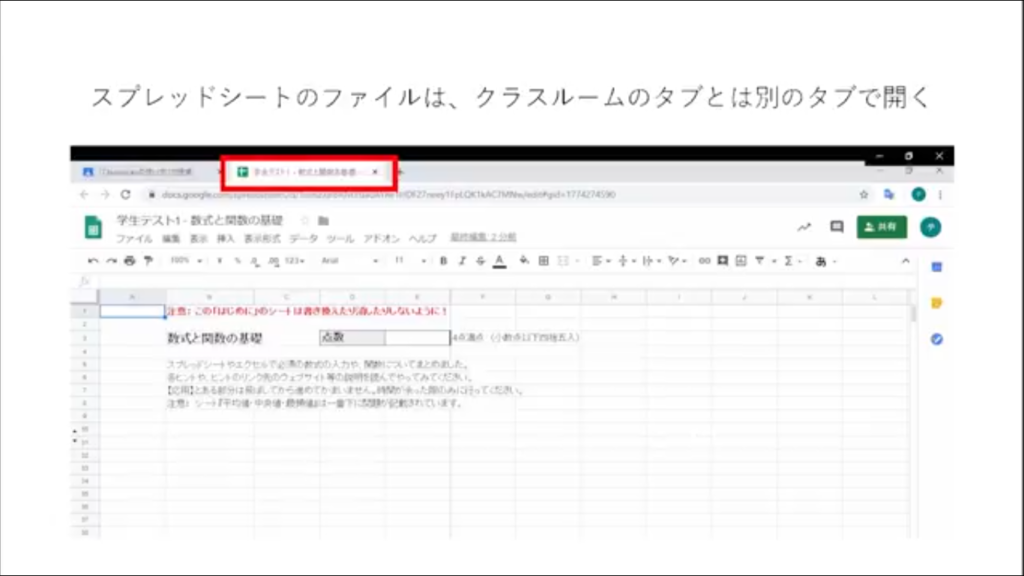Image resolution: width=1024 pixels, height=576 pixels.
Task: Open the アドオン menu
Action: 381,238
